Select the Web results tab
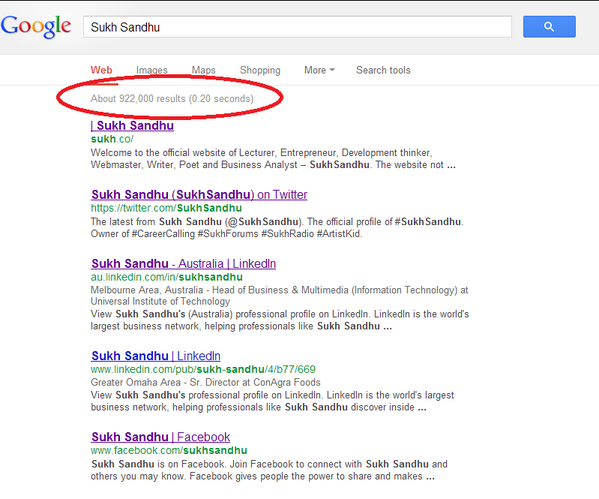This screenshot has height=499, width=599. point(101,70)
